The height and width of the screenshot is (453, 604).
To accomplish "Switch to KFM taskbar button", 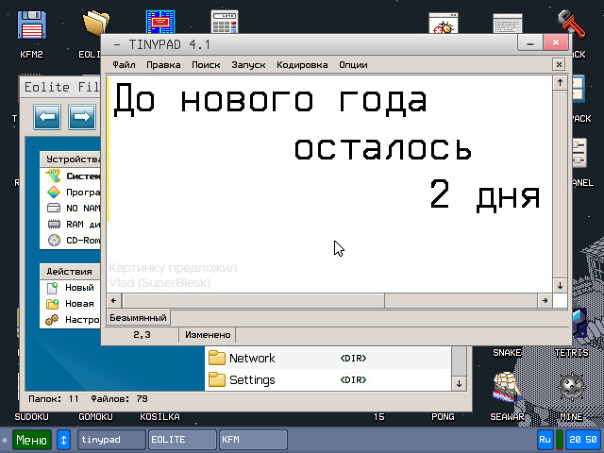I will [x=253, y=440].
